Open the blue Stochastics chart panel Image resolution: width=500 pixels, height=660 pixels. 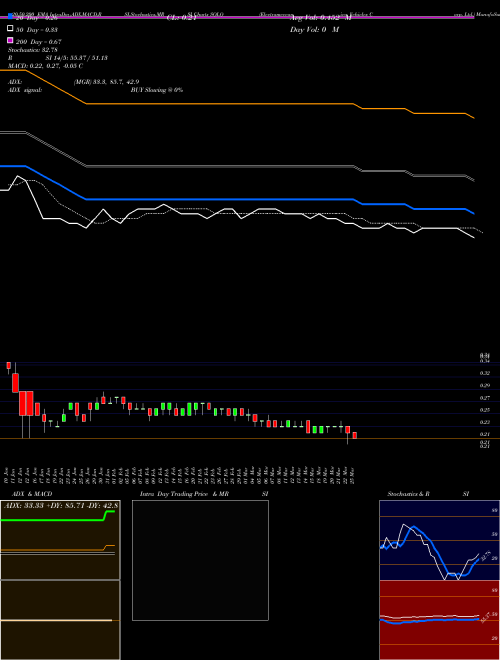point(439,540)
